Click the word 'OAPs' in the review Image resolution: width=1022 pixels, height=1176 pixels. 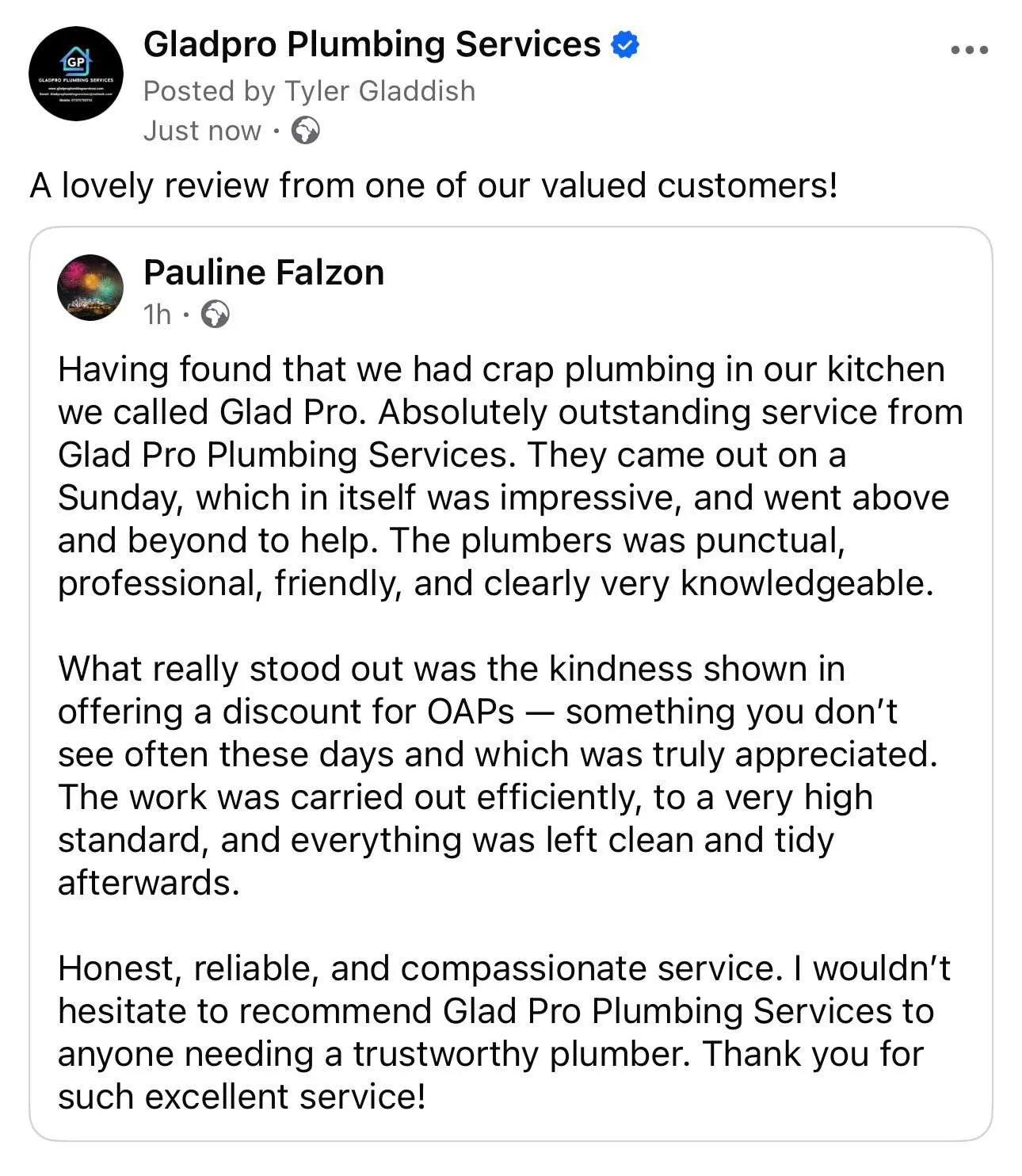click(x=471, y=712)
